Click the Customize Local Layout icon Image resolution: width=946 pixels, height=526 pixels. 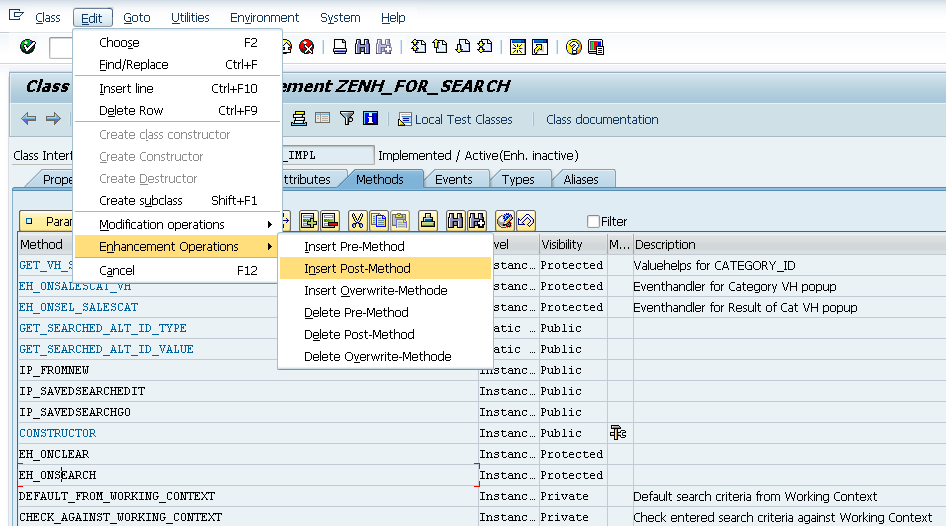[x=596, y=46]
